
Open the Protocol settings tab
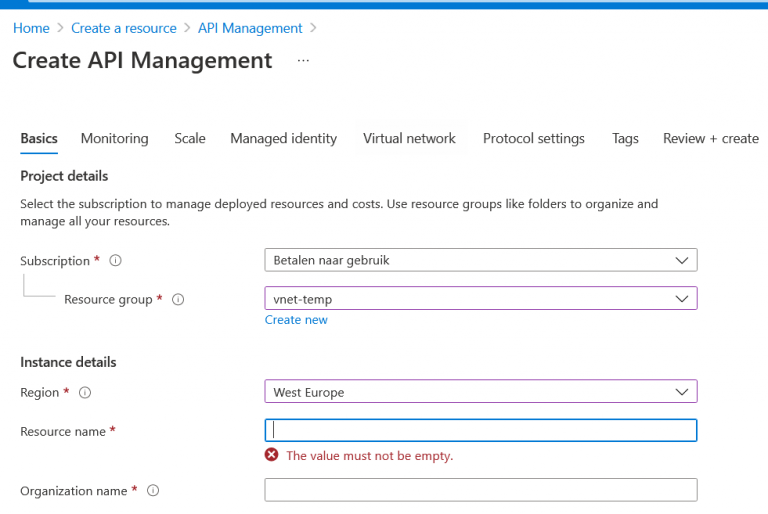tap(533, 139)
